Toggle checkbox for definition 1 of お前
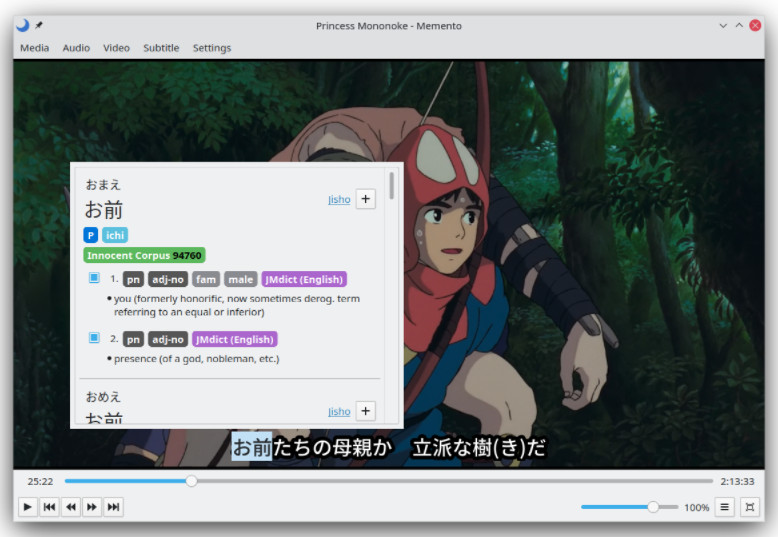 (94, 277)
